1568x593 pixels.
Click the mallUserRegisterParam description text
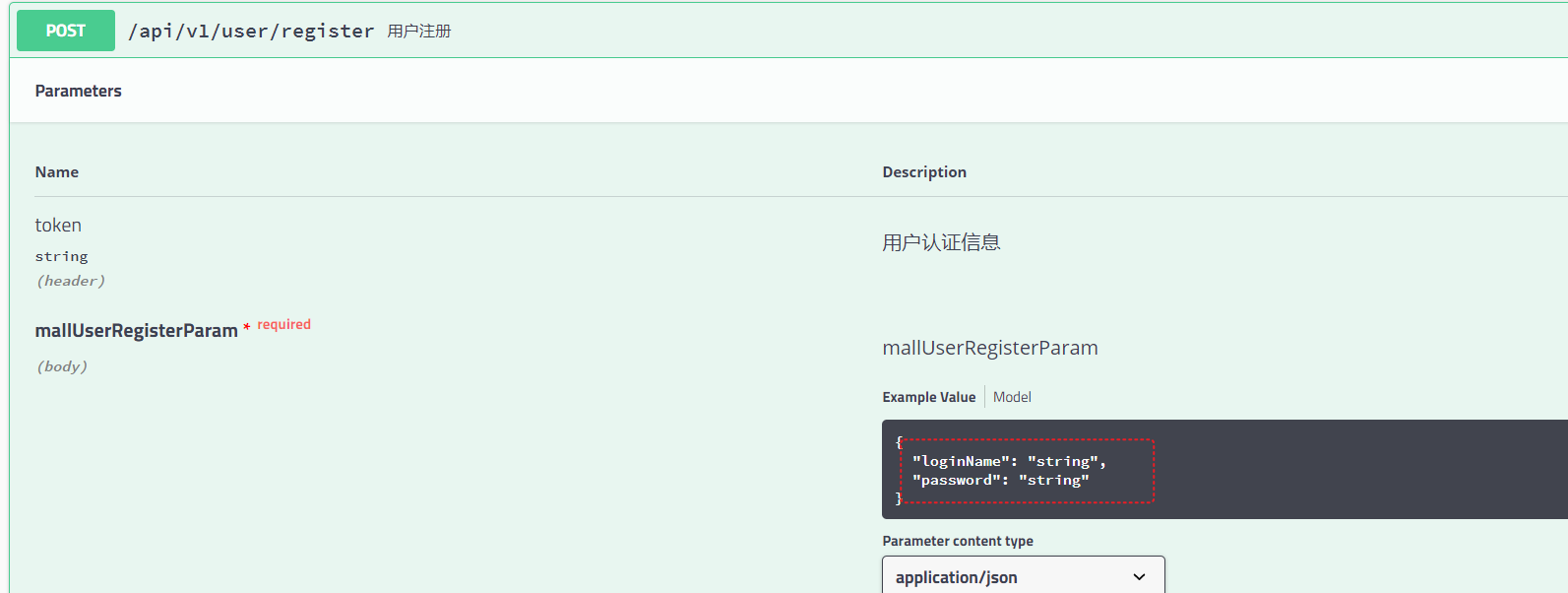point(990,348)
